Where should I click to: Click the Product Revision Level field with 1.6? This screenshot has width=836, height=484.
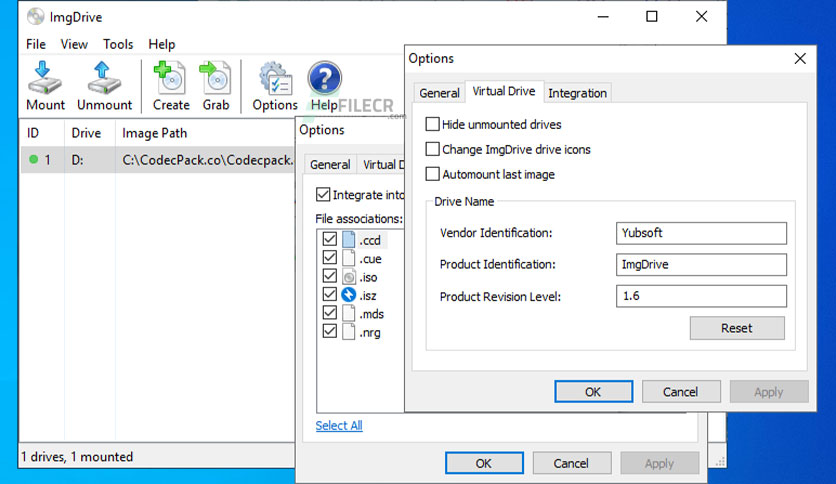701,296
